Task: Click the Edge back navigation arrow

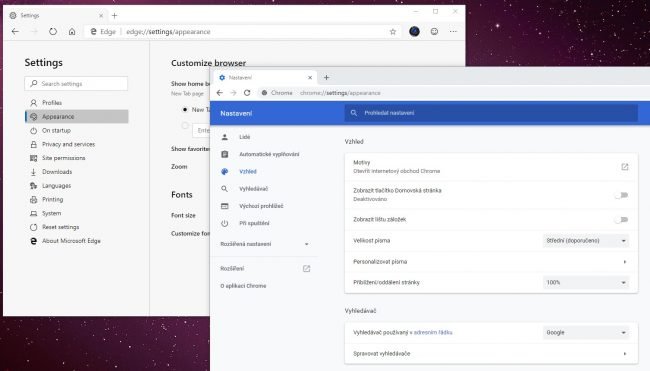Action: tap(15, 32)
